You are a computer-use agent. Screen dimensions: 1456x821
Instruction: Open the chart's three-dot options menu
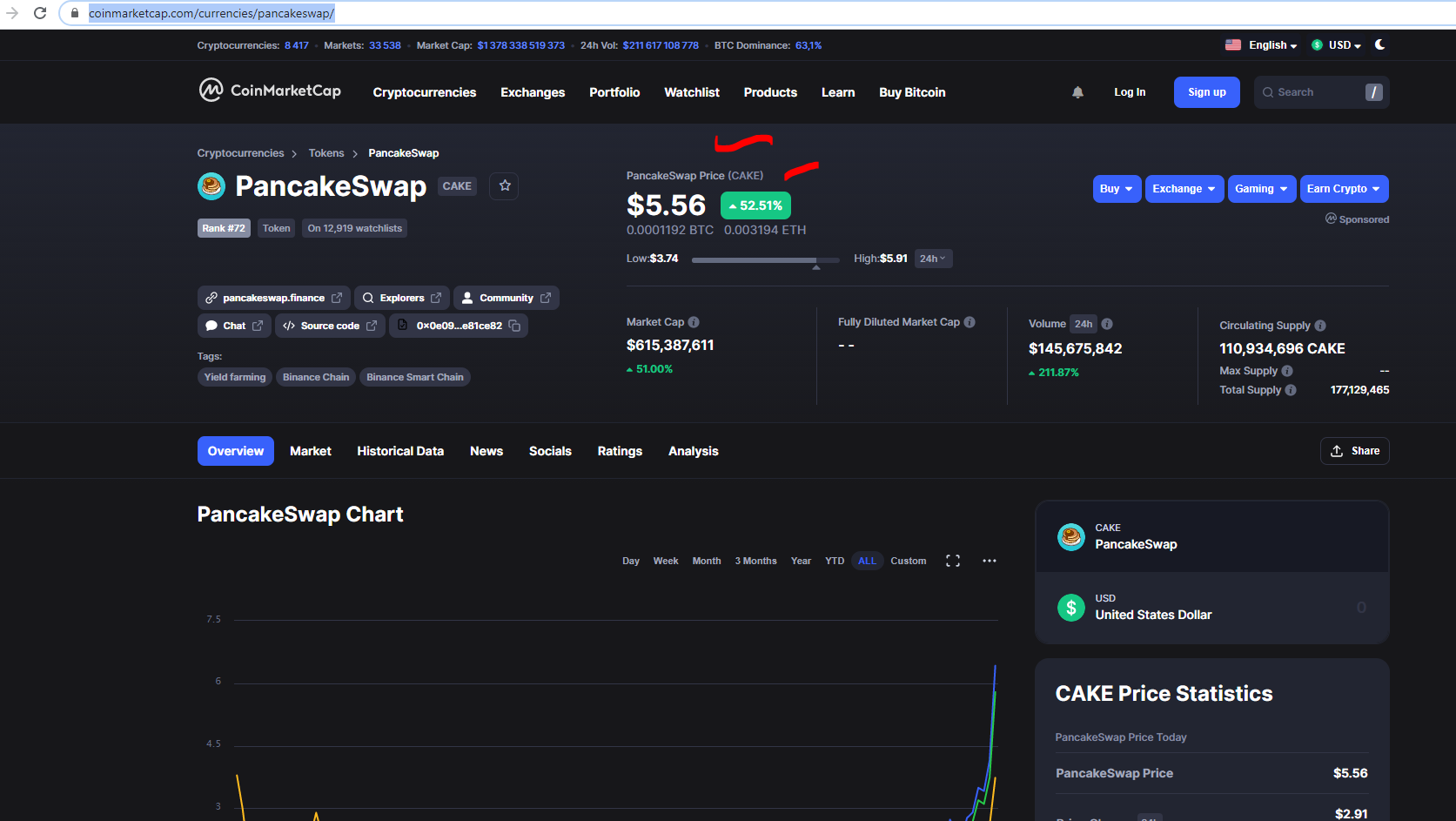pyautogui.click(x=989, y=561)
